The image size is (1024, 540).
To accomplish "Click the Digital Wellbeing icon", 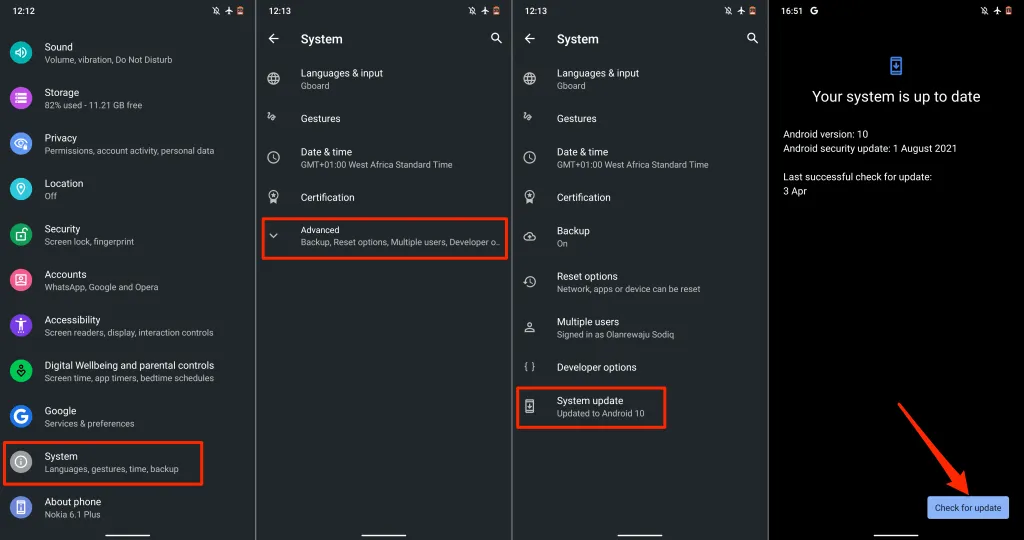I will [x=21, y=371].
